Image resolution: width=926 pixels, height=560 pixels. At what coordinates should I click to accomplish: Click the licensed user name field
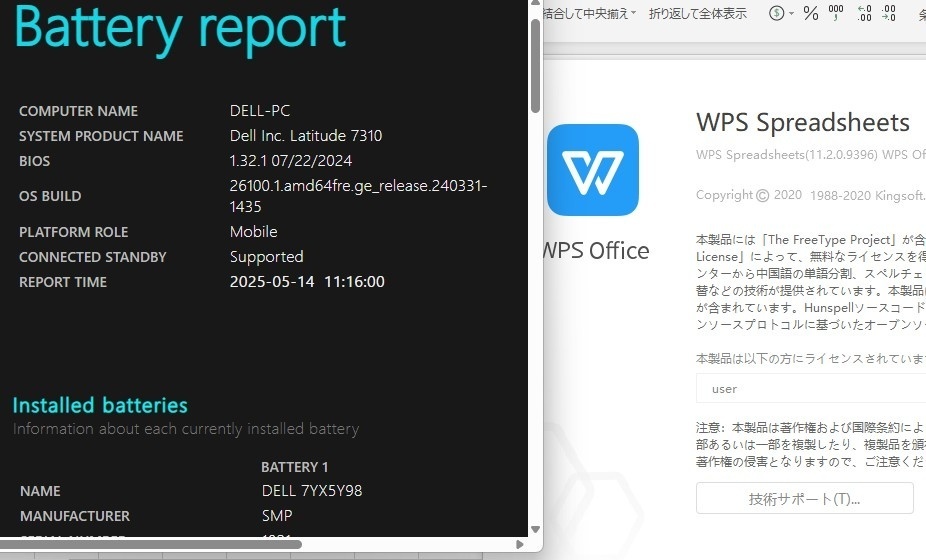point(811,389)
